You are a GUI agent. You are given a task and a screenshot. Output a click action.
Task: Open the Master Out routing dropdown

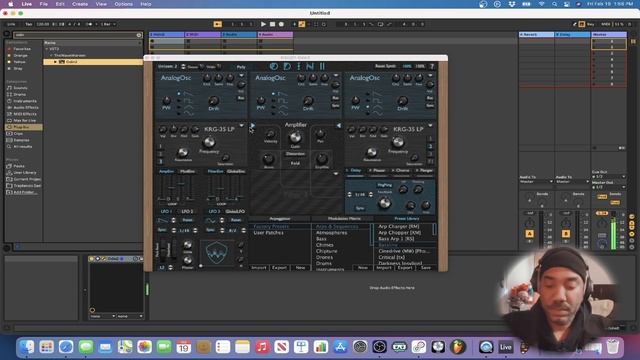[609, 187]
